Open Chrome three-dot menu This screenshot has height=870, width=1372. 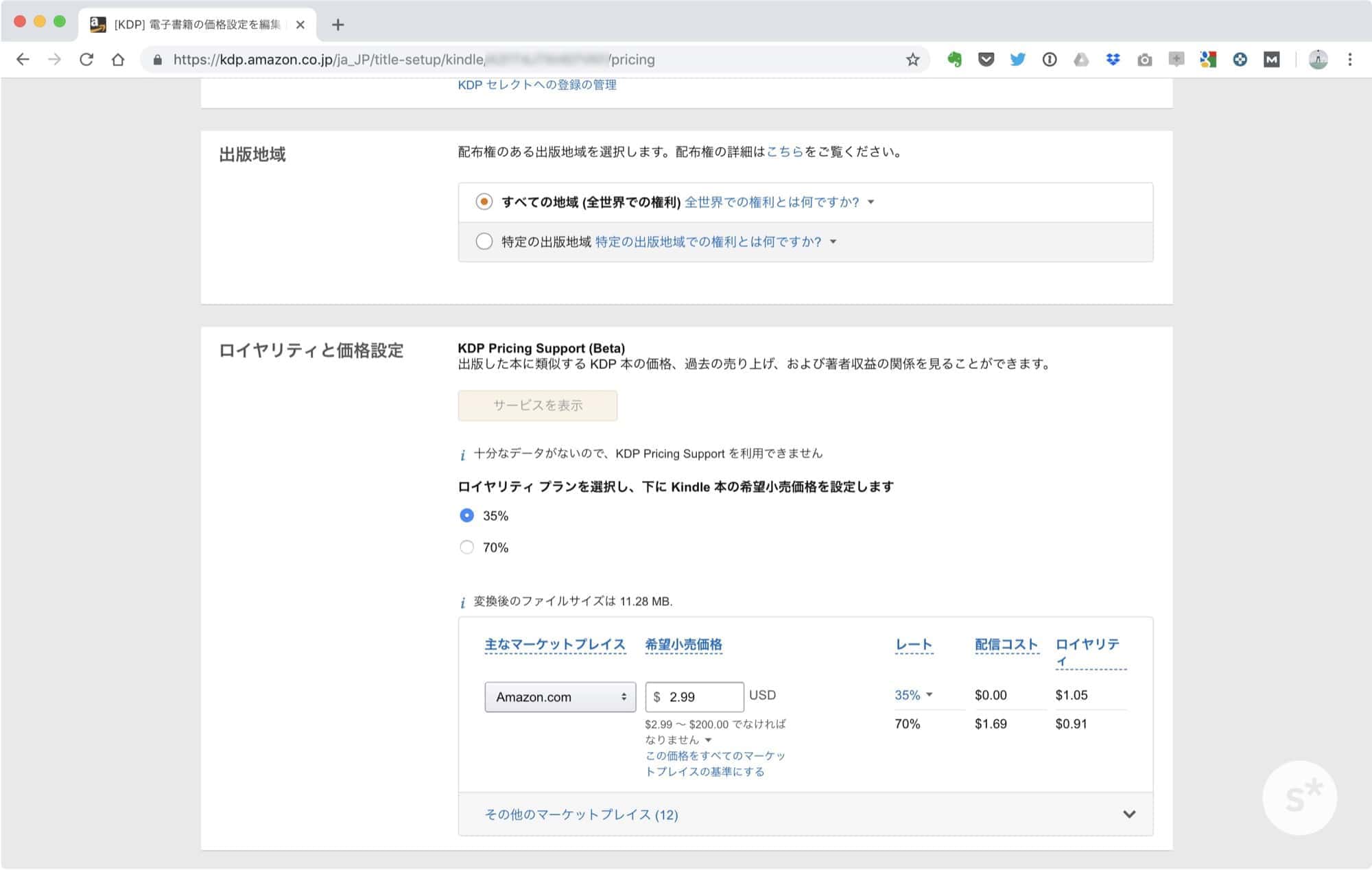[x=1349, y=60]
